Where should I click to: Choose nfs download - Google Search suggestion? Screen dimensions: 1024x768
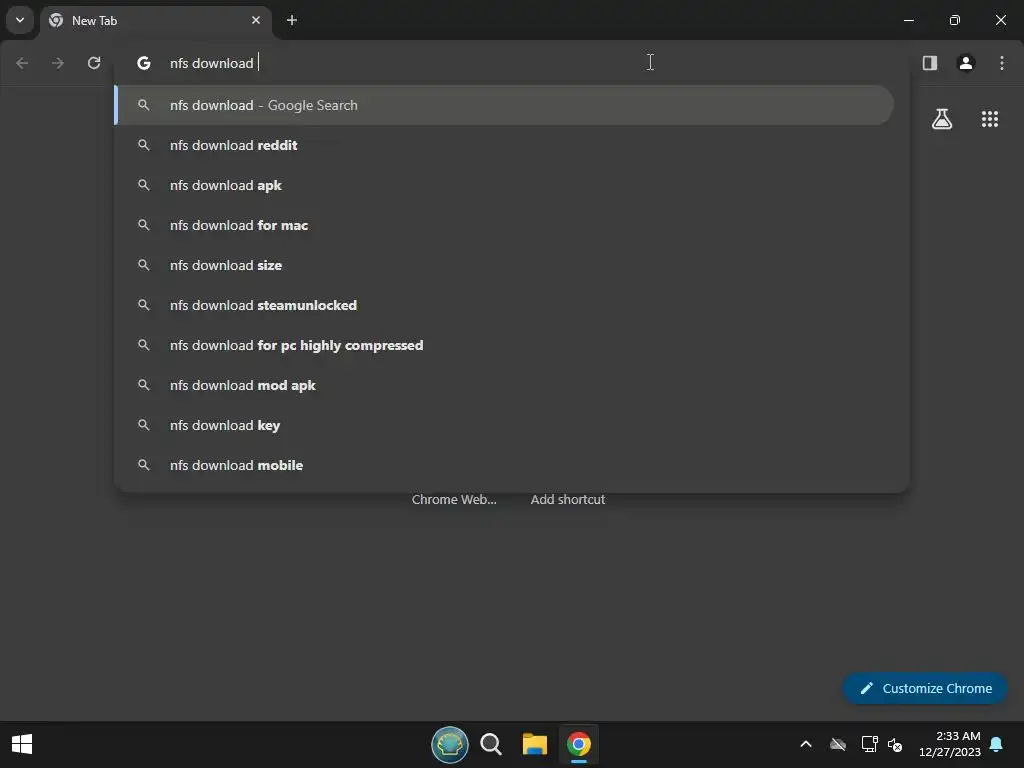pyautogui.click(x=504, y=105)
